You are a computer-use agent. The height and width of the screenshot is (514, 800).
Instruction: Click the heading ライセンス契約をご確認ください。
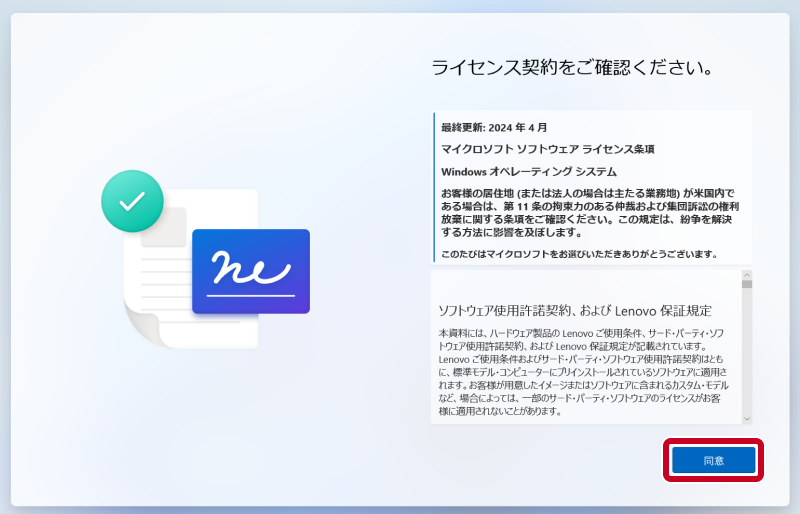pyautogui.click(x=573, y=67)
